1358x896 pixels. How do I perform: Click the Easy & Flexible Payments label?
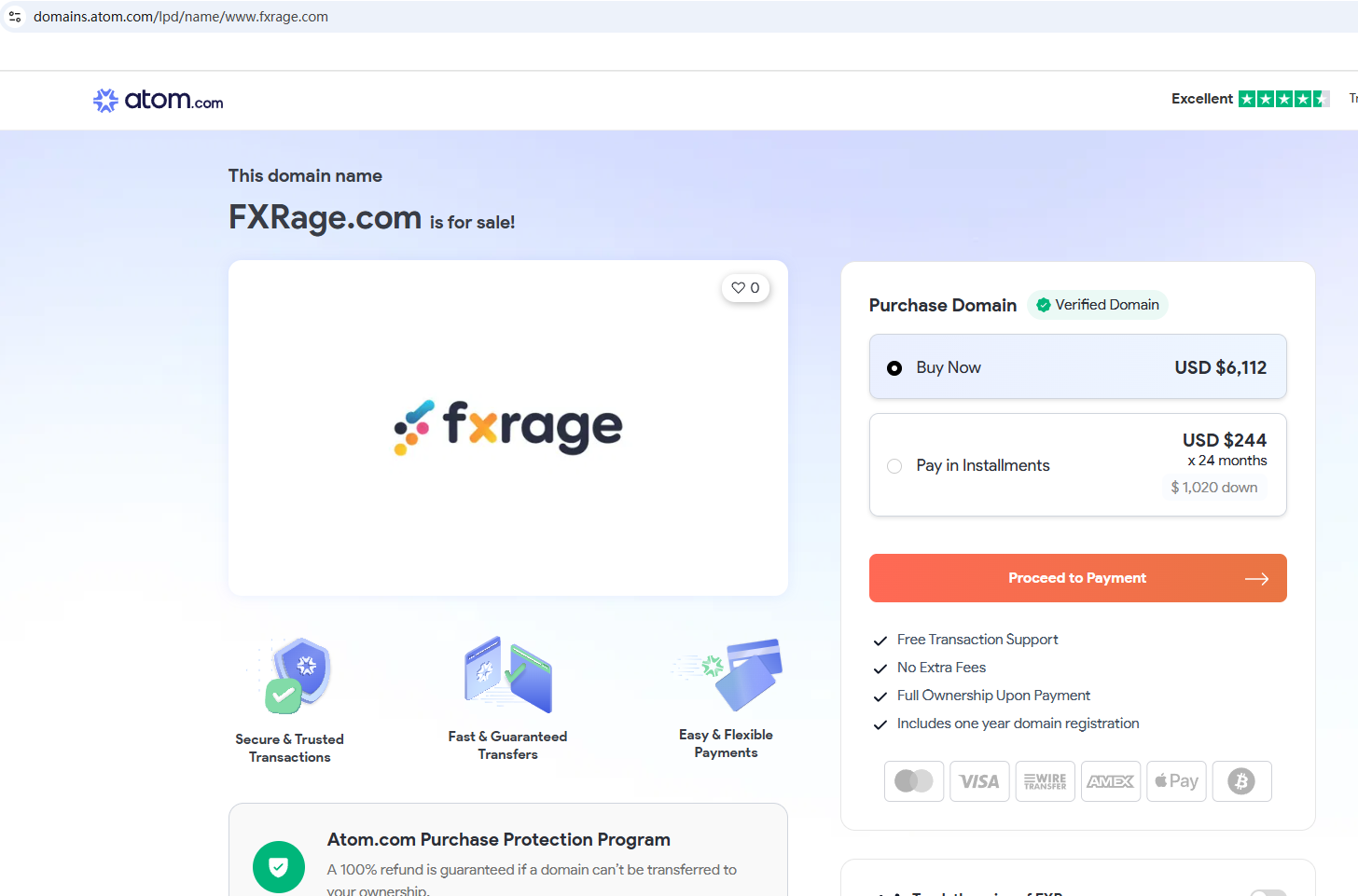click(726, 743)
